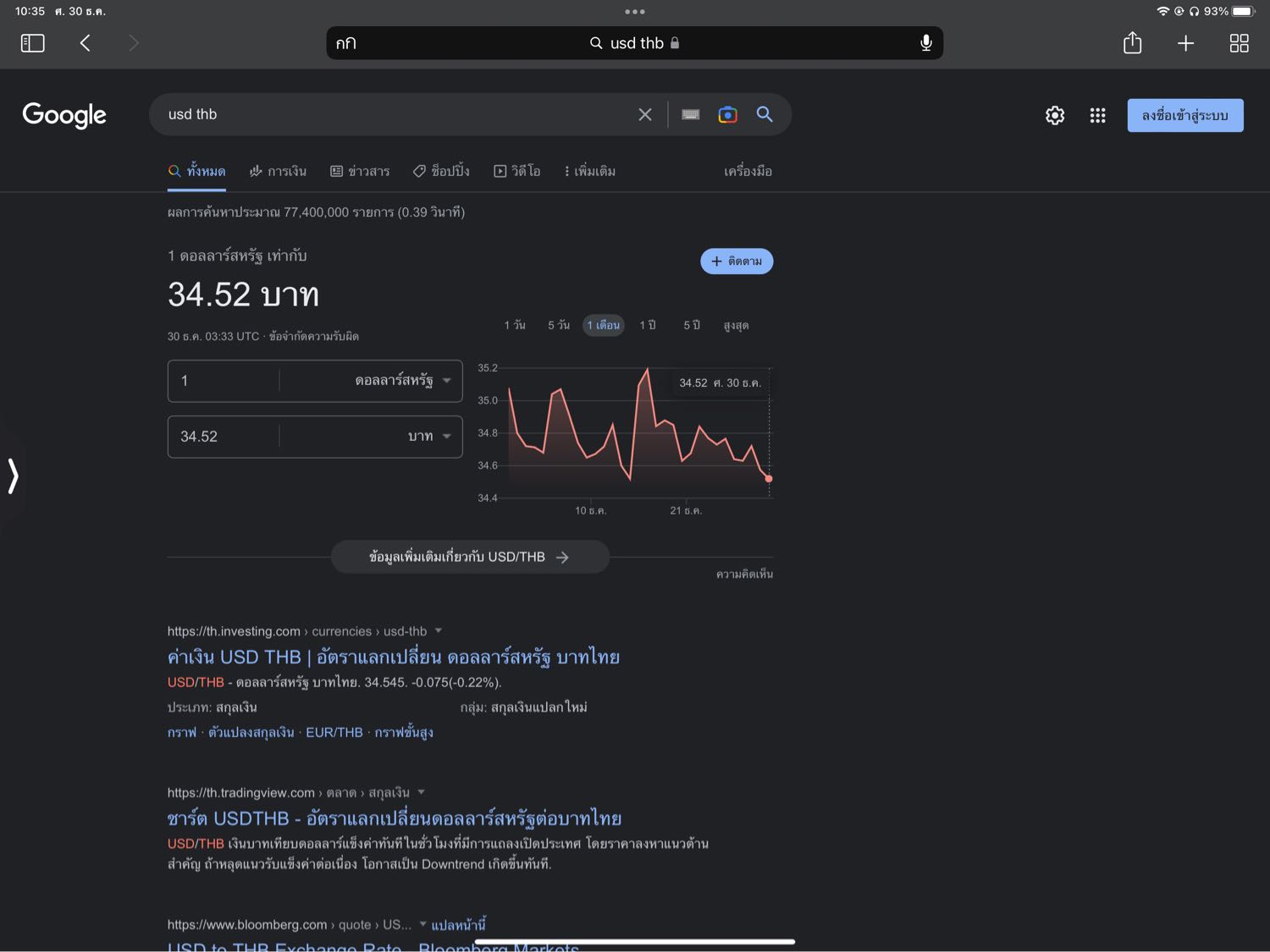This screenshot has width=1270, height=952.
Task: Go back to the previous page
Action: [85, 43]
